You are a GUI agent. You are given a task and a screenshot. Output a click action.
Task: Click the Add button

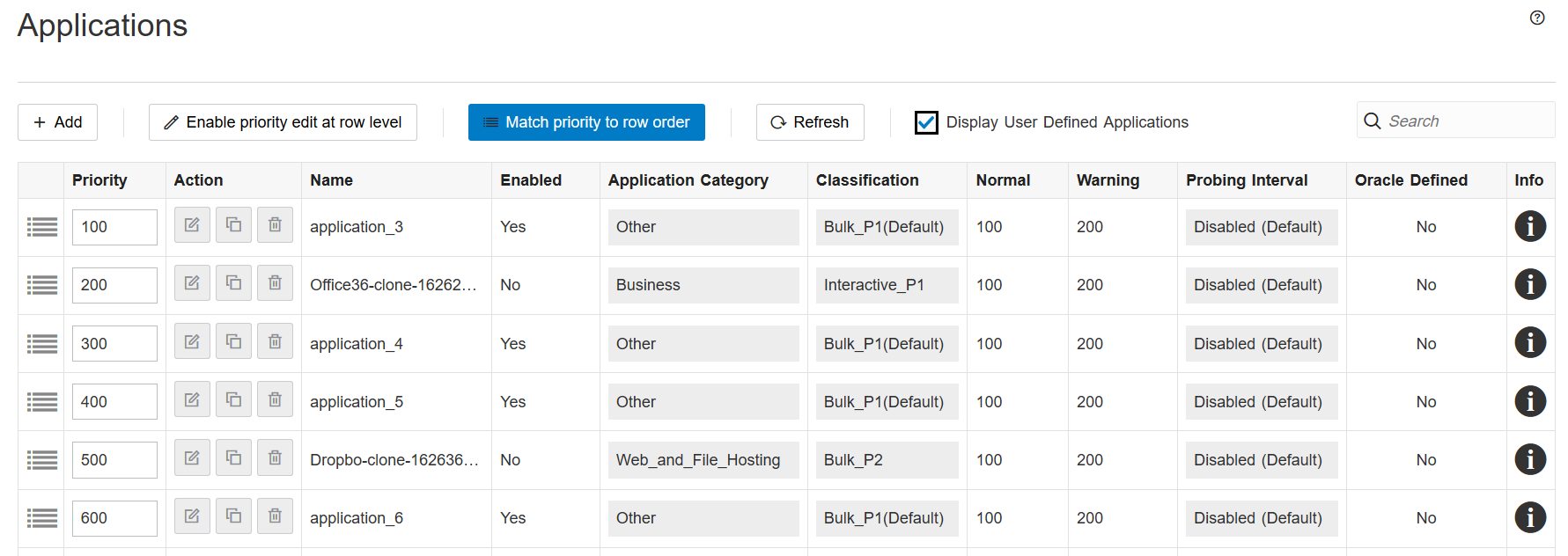coord(58,122)
